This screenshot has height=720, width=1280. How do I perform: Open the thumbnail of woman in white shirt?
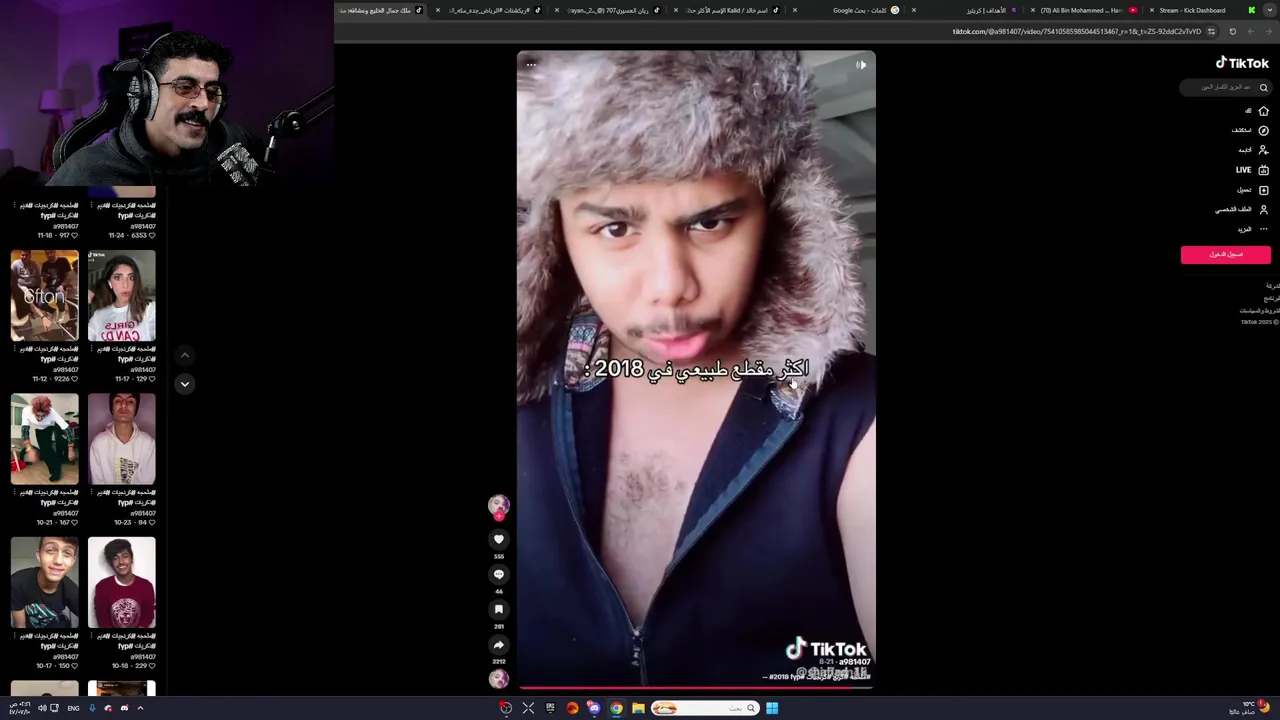click(x=121, y=296)
